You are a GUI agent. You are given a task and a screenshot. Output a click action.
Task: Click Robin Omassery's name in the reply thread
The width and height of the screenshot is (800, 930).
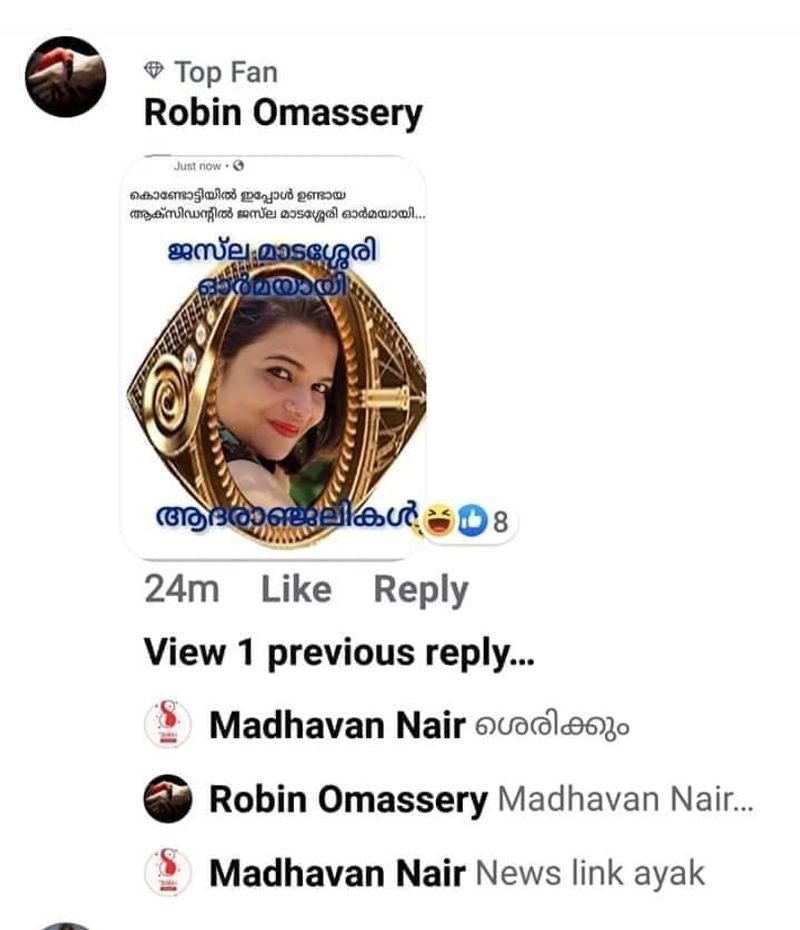348,799
